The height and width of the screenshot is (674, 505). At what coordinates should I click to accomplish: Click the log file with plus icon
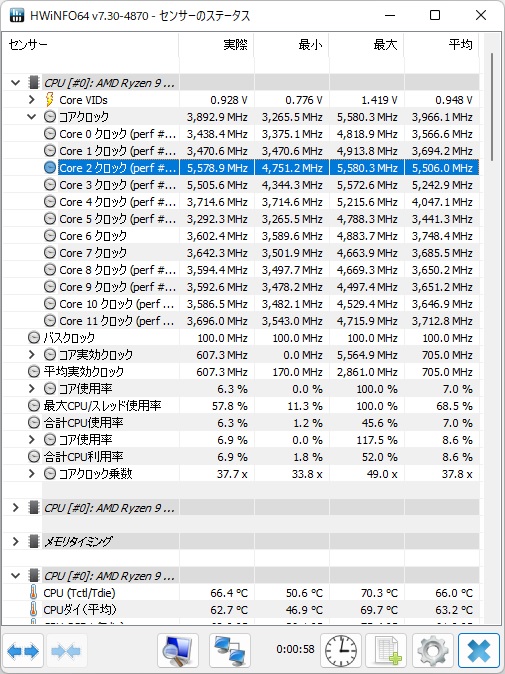coord(387,651)
